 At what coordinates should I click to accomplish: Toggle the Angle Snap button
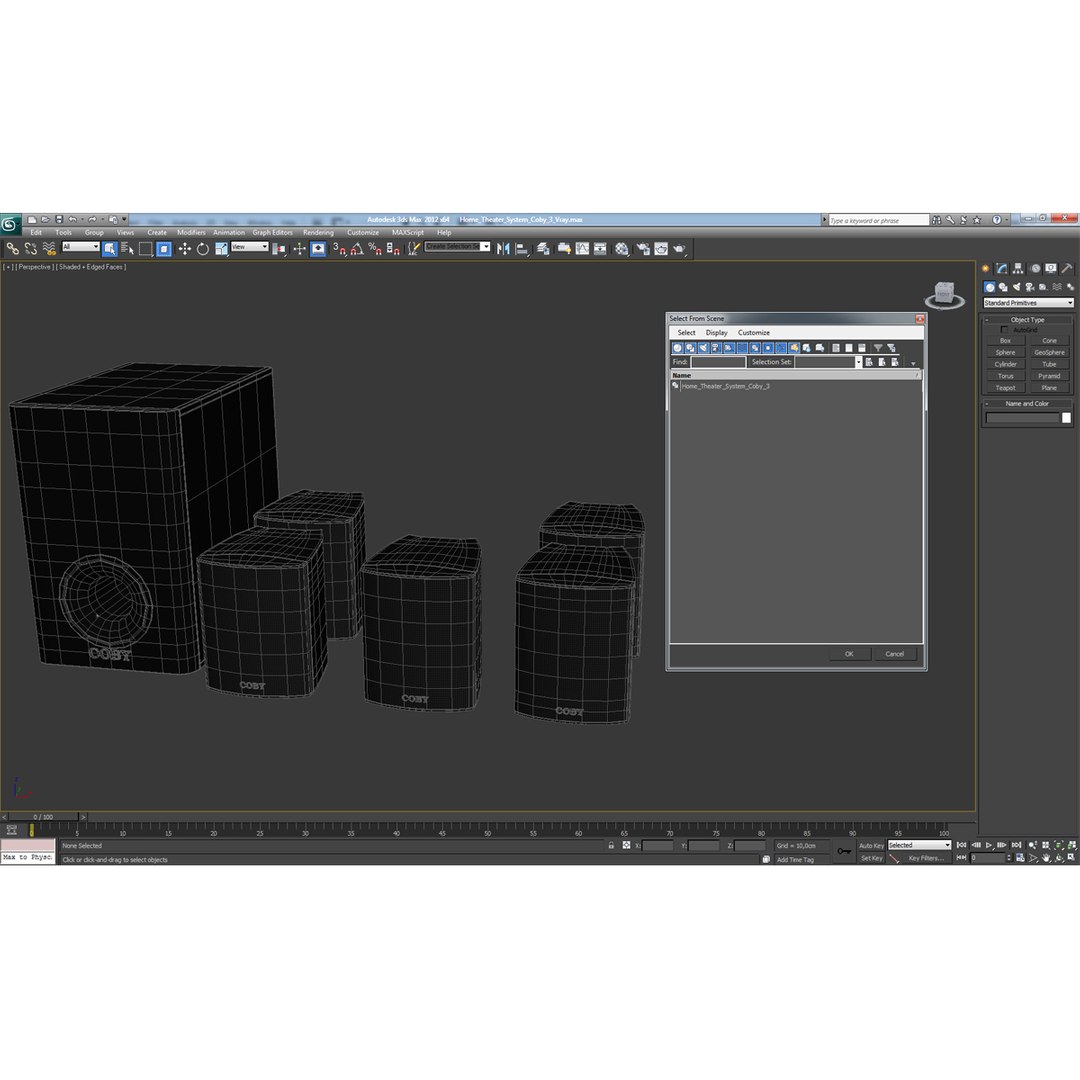point(357,249)
